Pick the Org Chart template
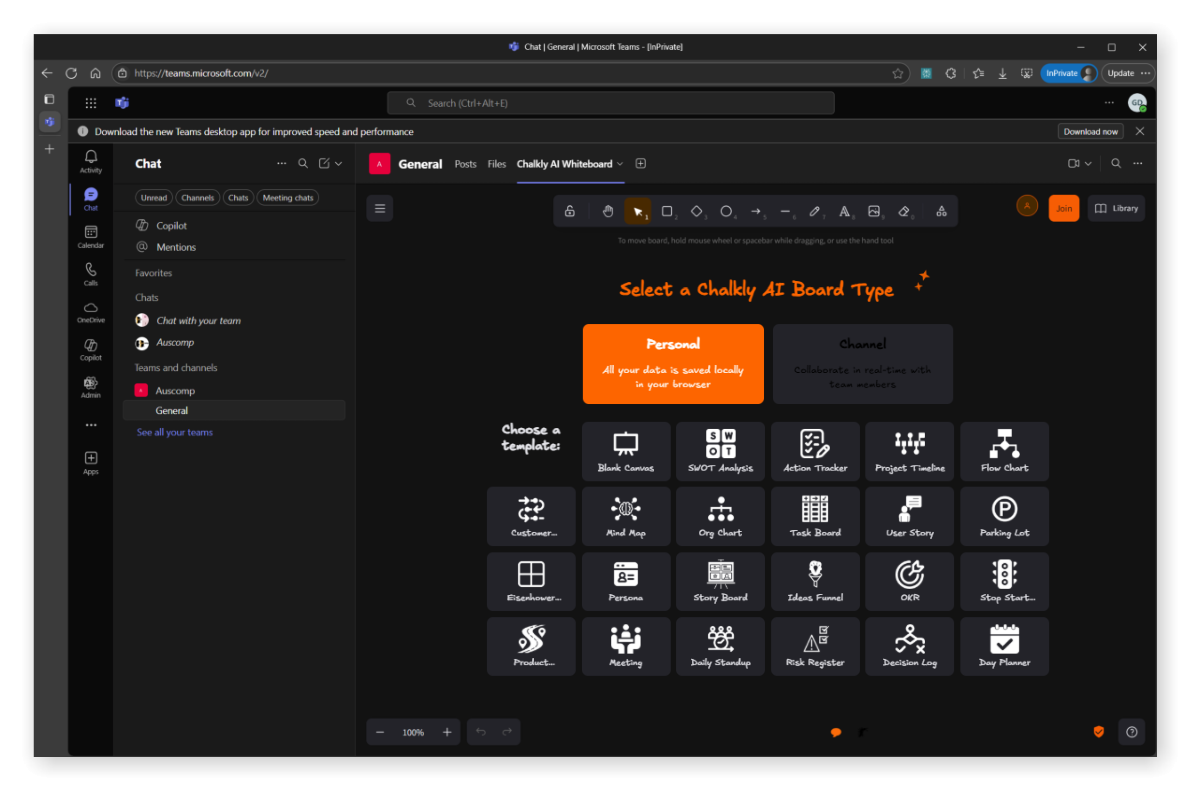Viewport: 1200px width, 800px height. (721, 517)
